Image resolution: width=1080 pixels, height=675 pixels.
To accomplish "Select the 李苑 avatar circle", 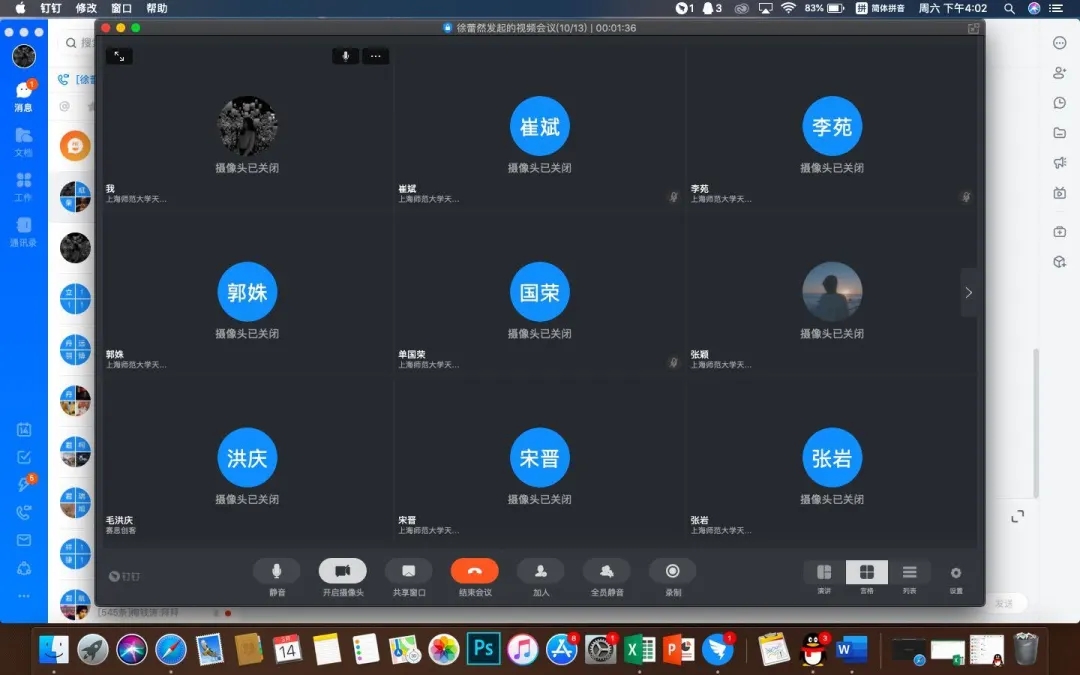I will pos(832,126).
